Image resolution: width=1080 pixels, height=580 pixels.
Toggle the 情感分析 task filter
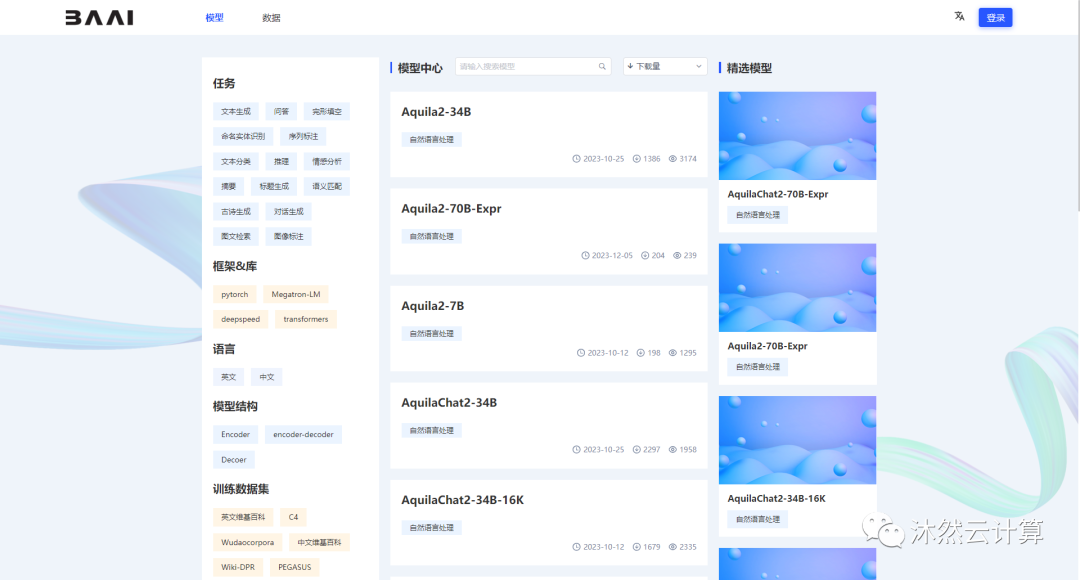click(x=326, y=162)
